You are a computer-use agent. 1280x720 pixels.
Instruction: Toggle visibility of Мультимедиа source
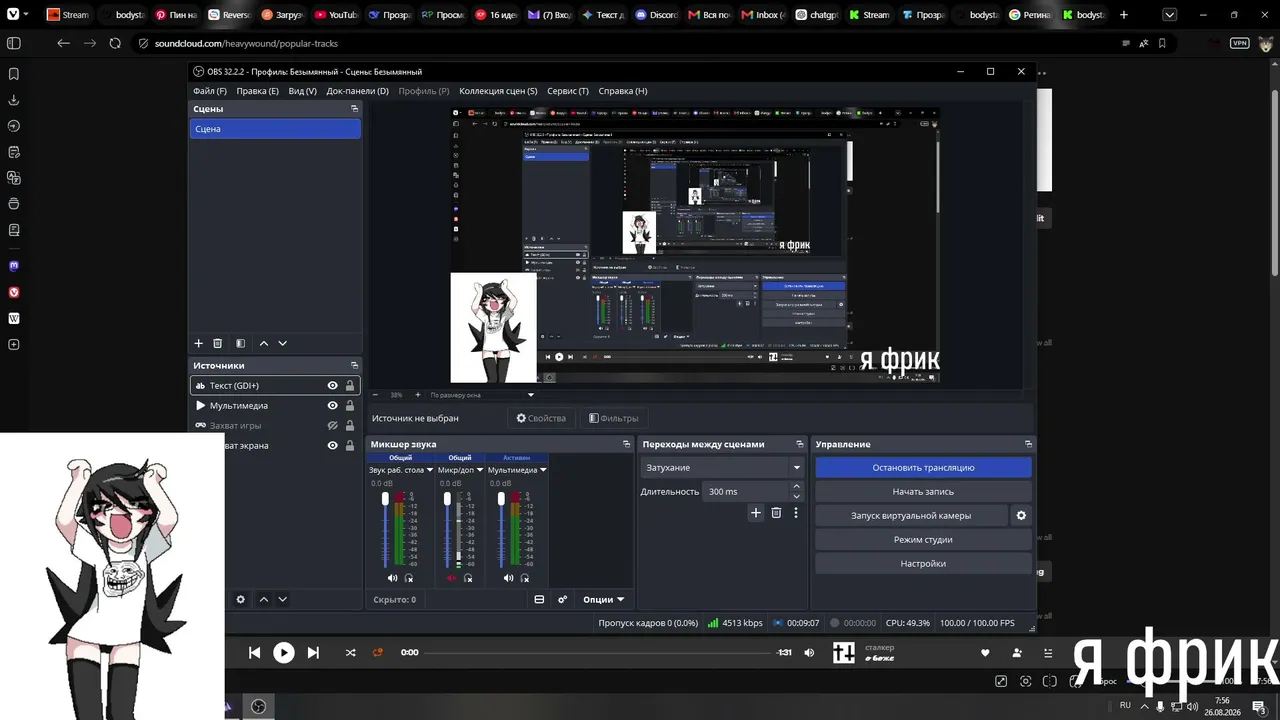pyautogui.click(x=332, y=406)
